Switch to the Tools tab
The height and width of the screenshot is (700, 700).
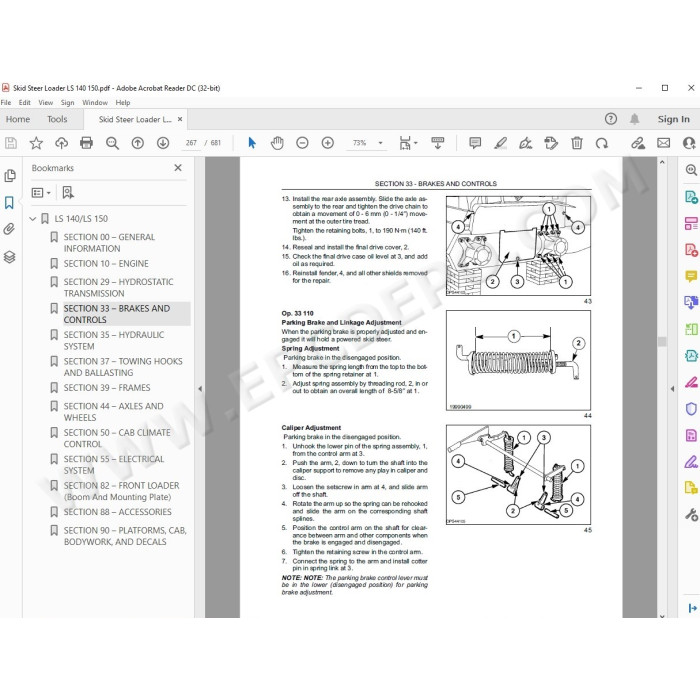point(57,119)
